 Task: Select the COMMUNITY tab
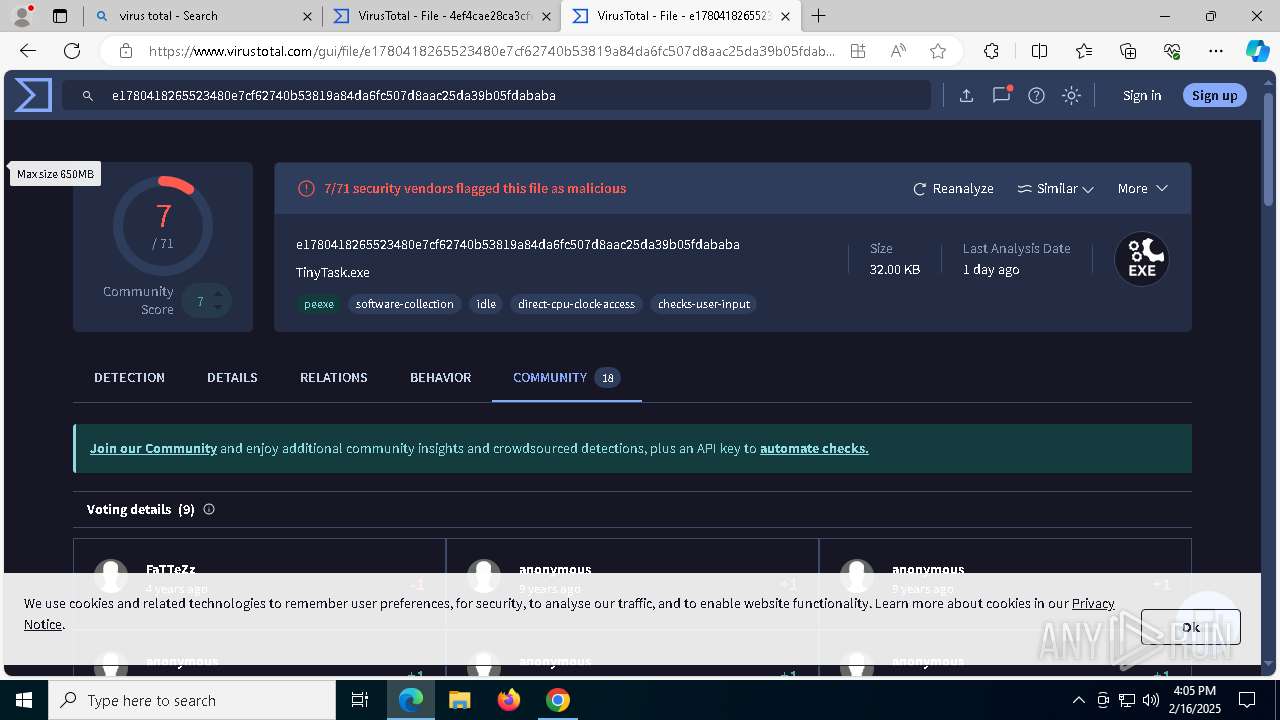coord(566,377)
